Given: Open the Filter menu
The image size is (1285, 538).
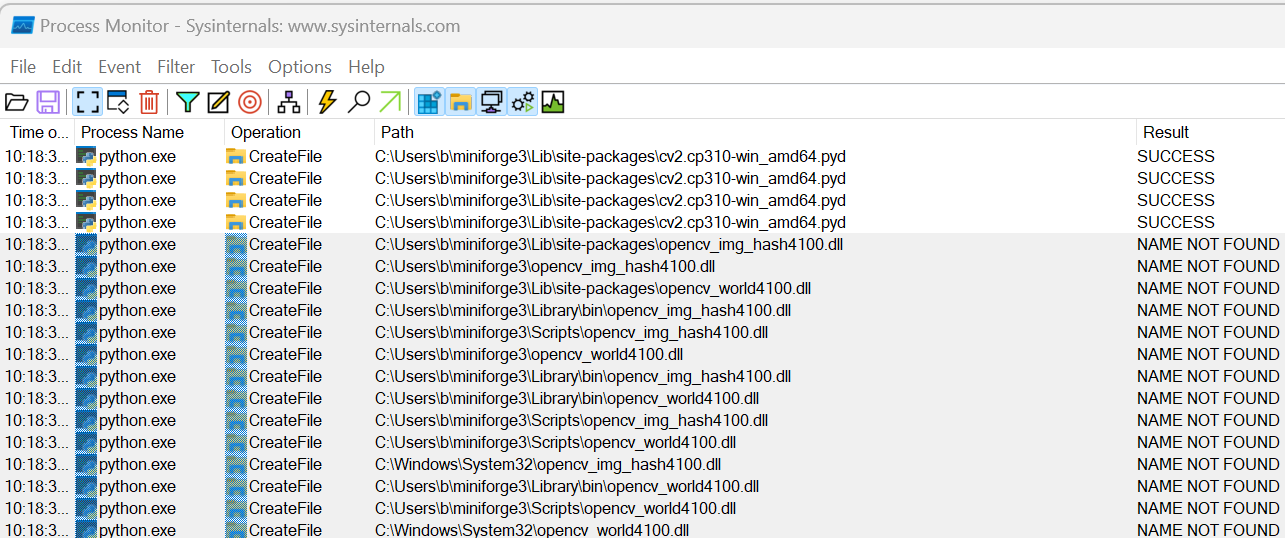Looking at the screenshot, I should pyautogui.click(x=176, y=67).
